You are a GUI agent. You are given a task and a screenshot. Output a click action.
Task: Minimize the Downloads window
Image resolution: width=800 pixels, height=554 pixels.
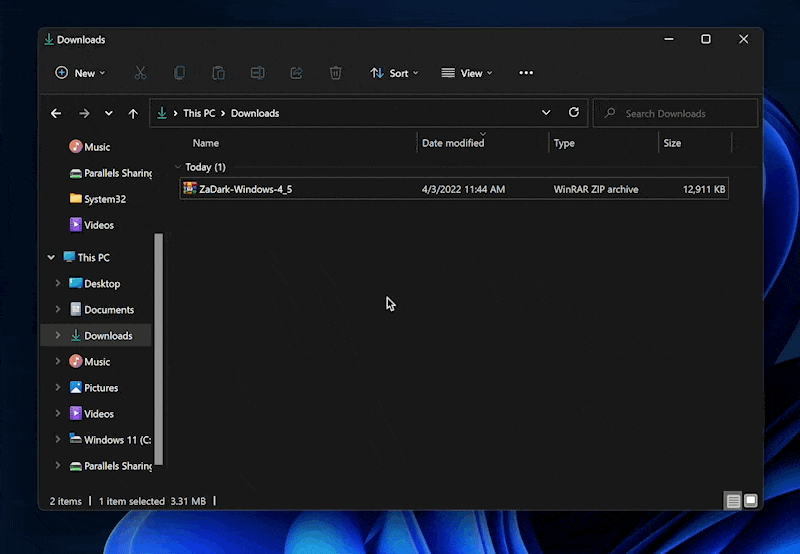pyautogui.click(x=669, y=39)
